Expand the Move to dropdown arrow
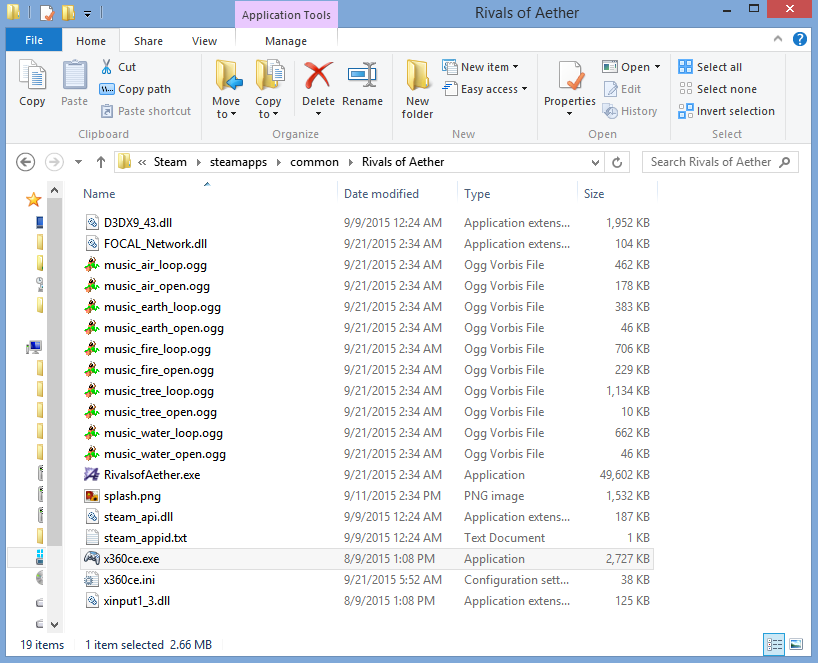This screenshot has width=818, height=663. [233, 114]
